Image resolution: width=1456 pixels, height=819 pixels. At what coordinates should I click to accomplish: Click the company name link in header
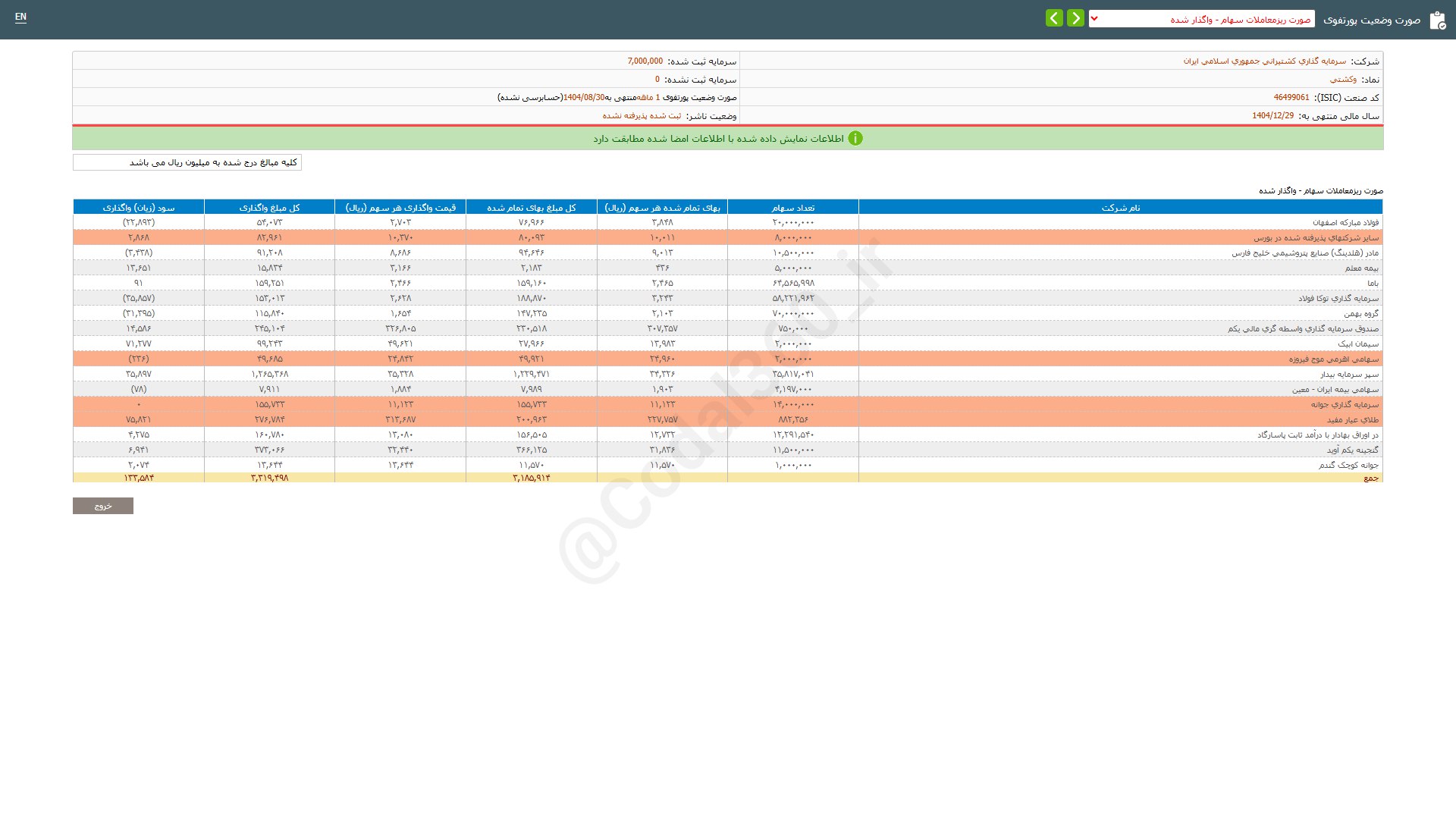click(1264, 61)
